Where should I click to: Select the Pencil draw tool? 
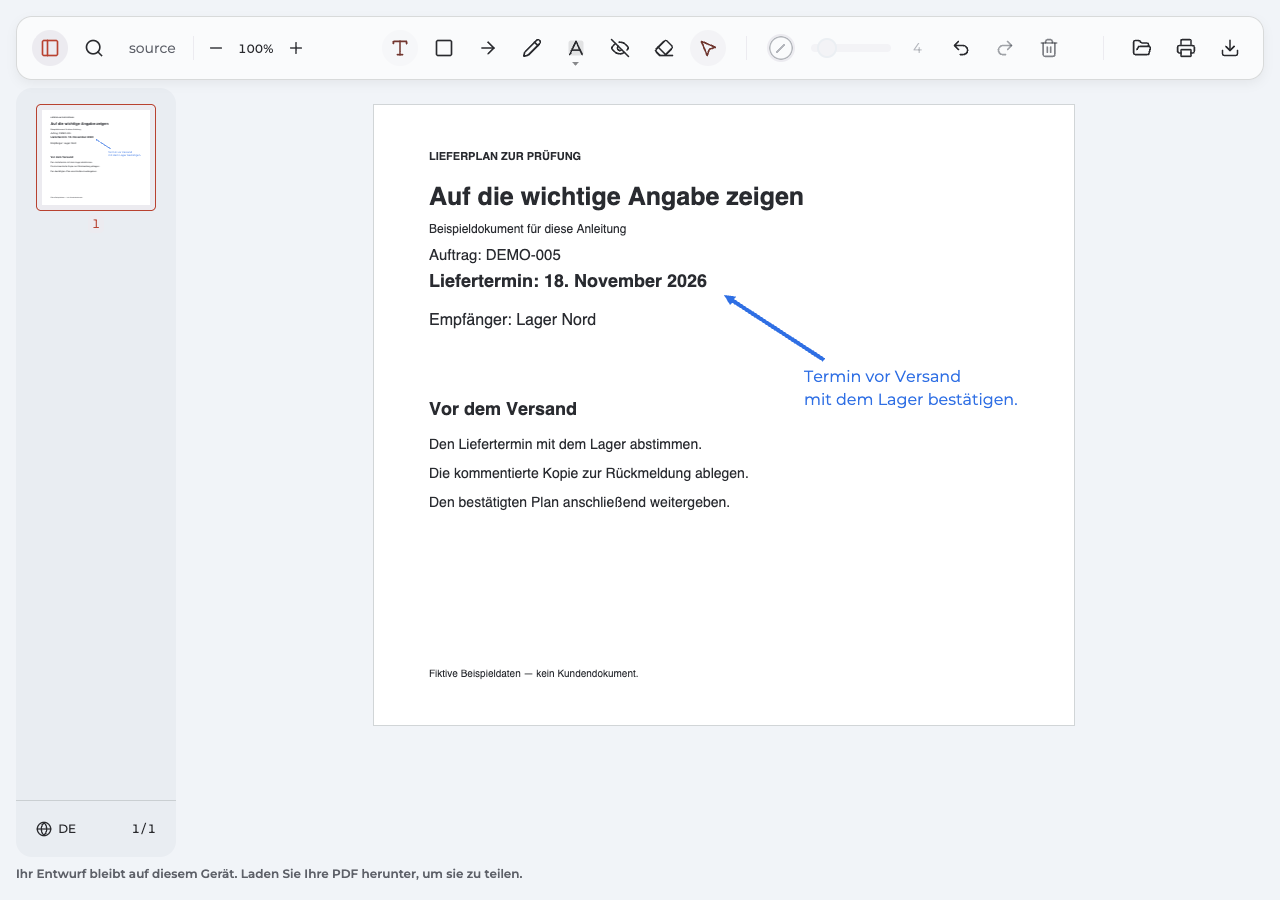[x=532, y=48]
